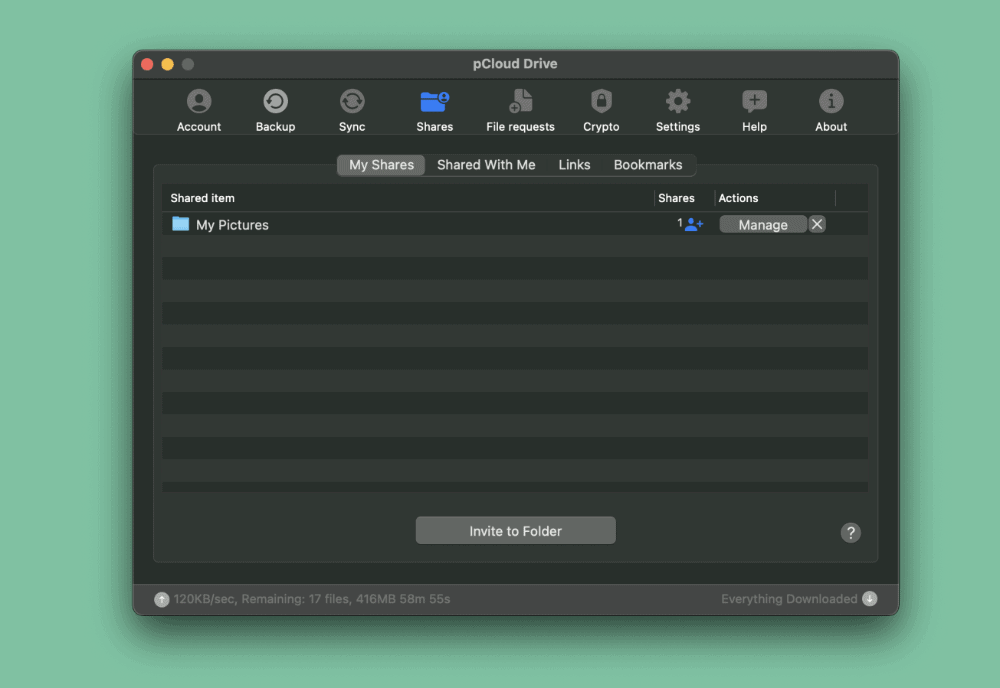Image resolution: width=1000 pixels, height=688 pixels.
Task: Open the Crypto section
Action: 601,110
